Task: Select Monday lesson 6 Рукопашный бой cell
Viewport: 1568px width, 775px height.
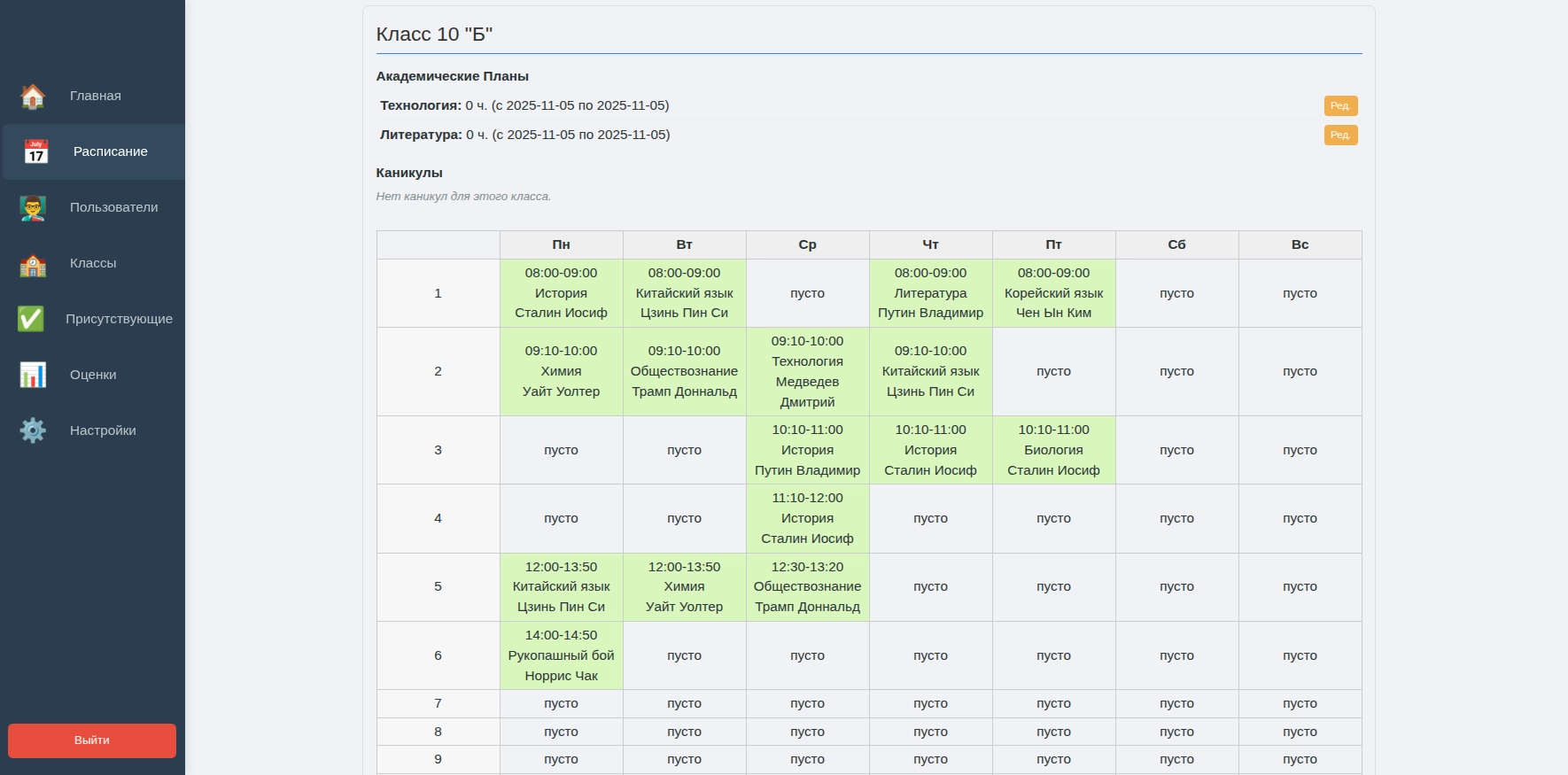Action: pyautogui.click(x=562, y=655)
